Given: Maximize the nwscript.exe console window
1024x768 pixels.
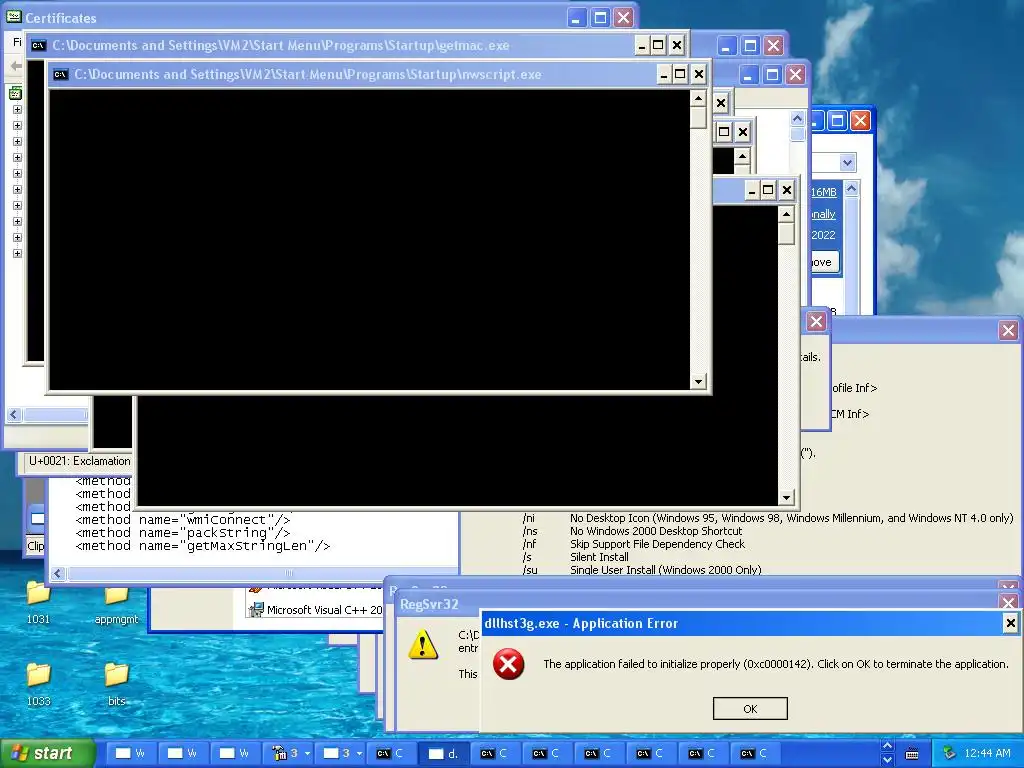Looking at the screenshot, I should [x=680, y=74].
